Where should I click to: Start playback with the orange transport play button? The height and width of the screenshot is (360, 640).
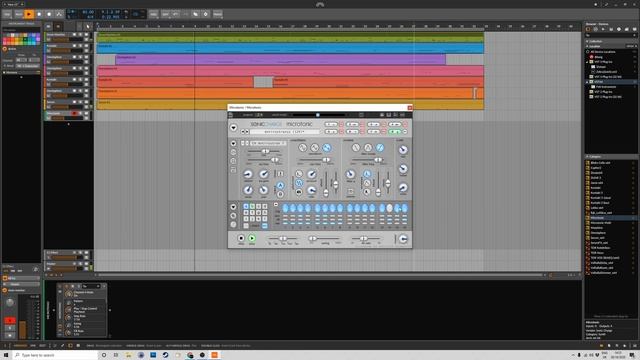(29, 14)
